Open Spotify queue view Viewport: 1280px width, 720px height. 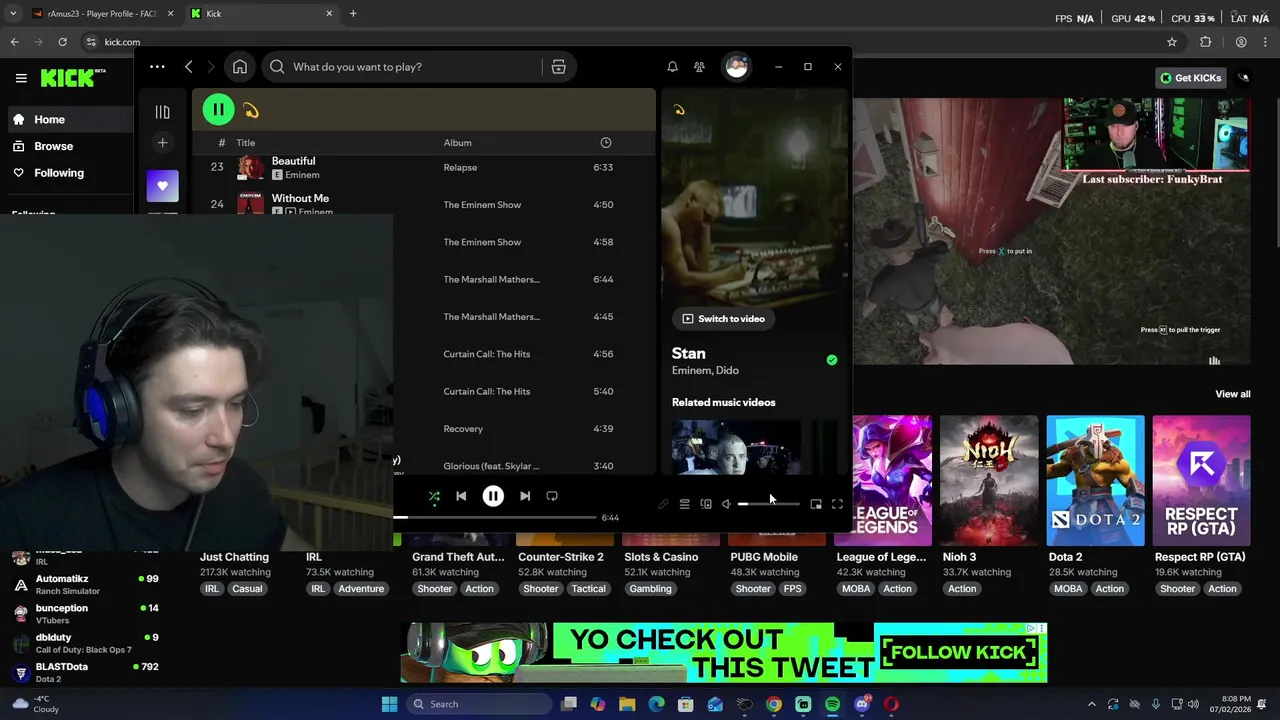[x=684, y=504]
